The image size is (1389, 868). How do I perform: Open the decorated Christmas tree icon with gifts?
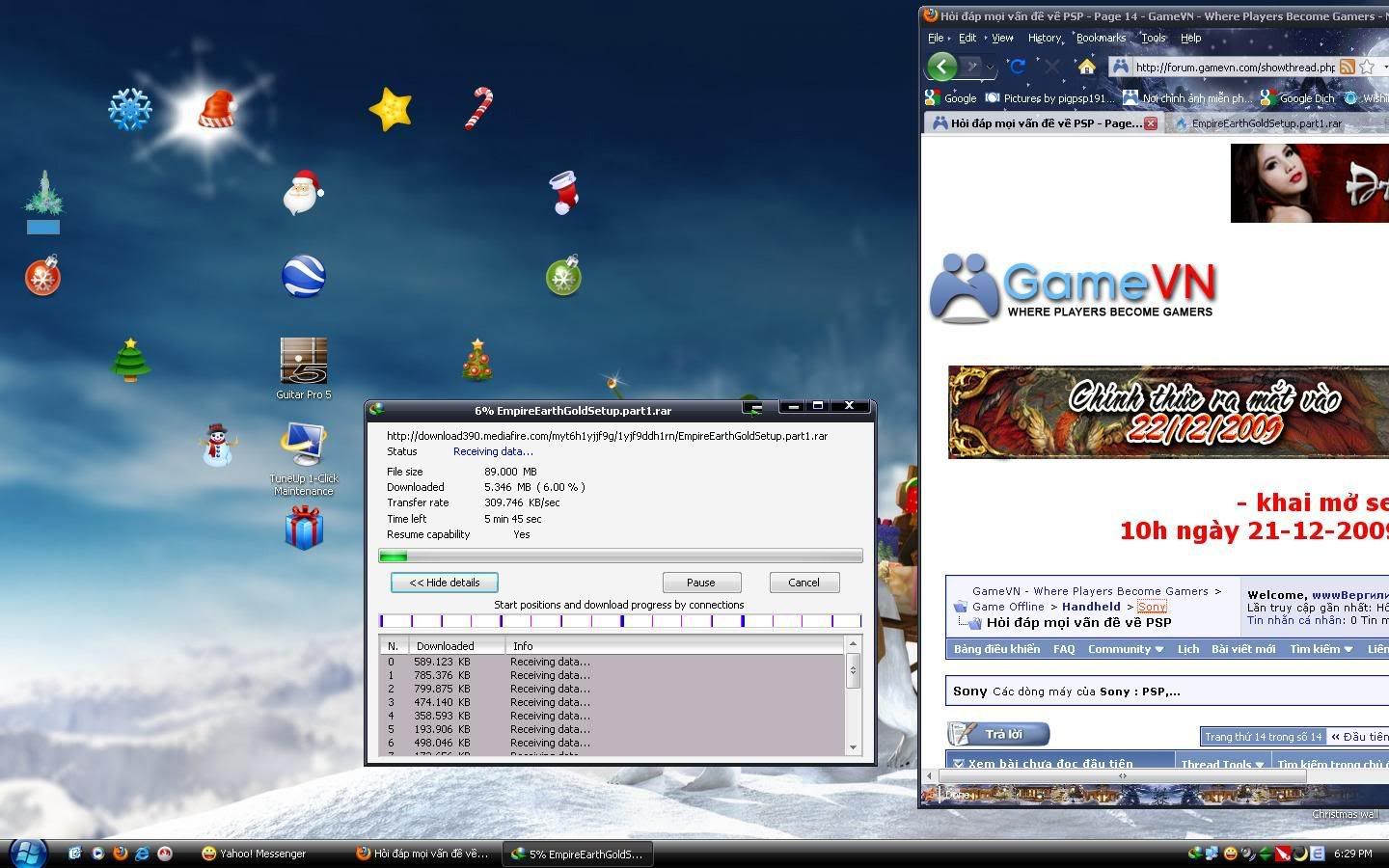(477, 360)
